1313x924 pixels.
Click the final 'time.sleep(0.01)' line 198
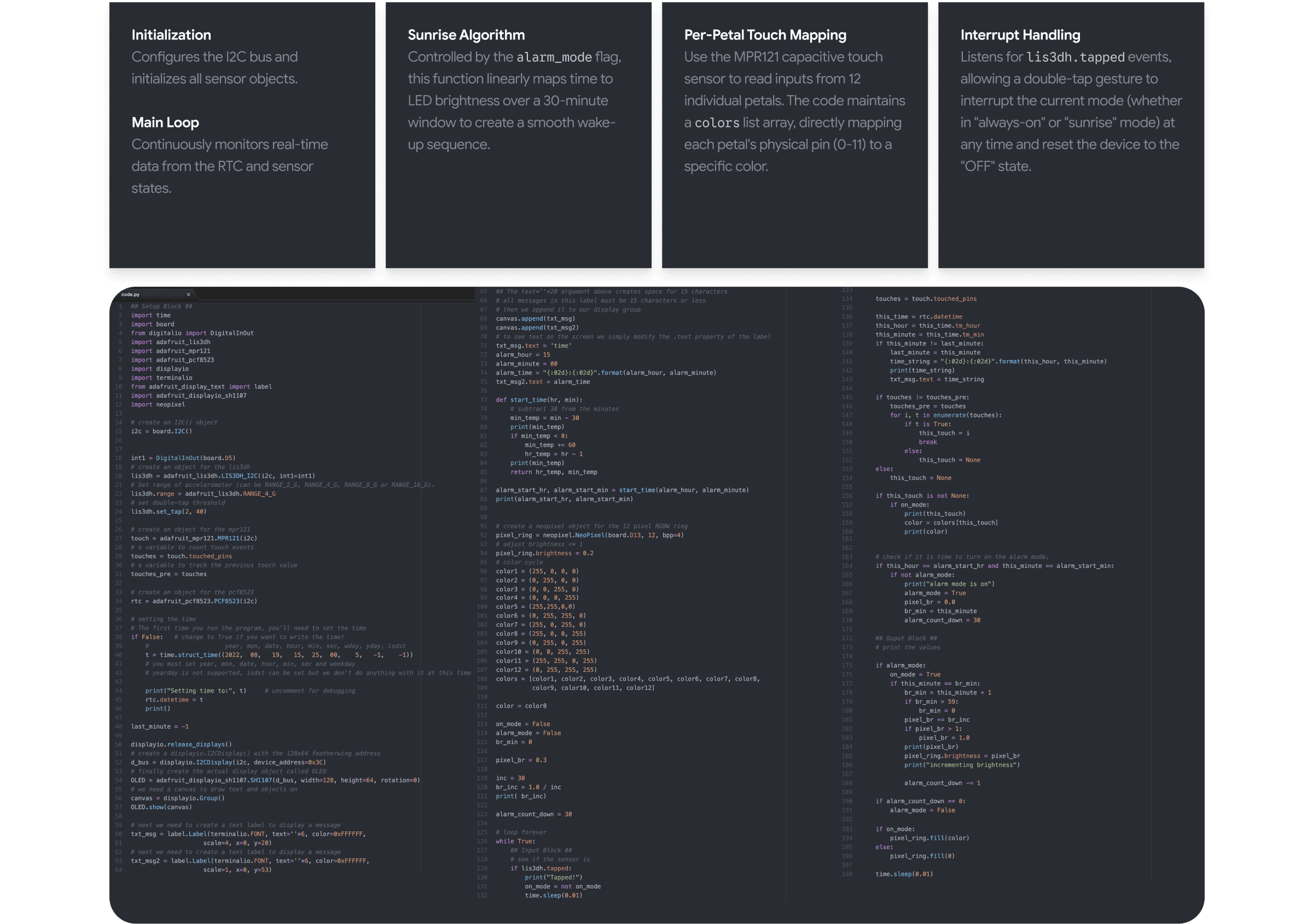[x=904, y=874]
